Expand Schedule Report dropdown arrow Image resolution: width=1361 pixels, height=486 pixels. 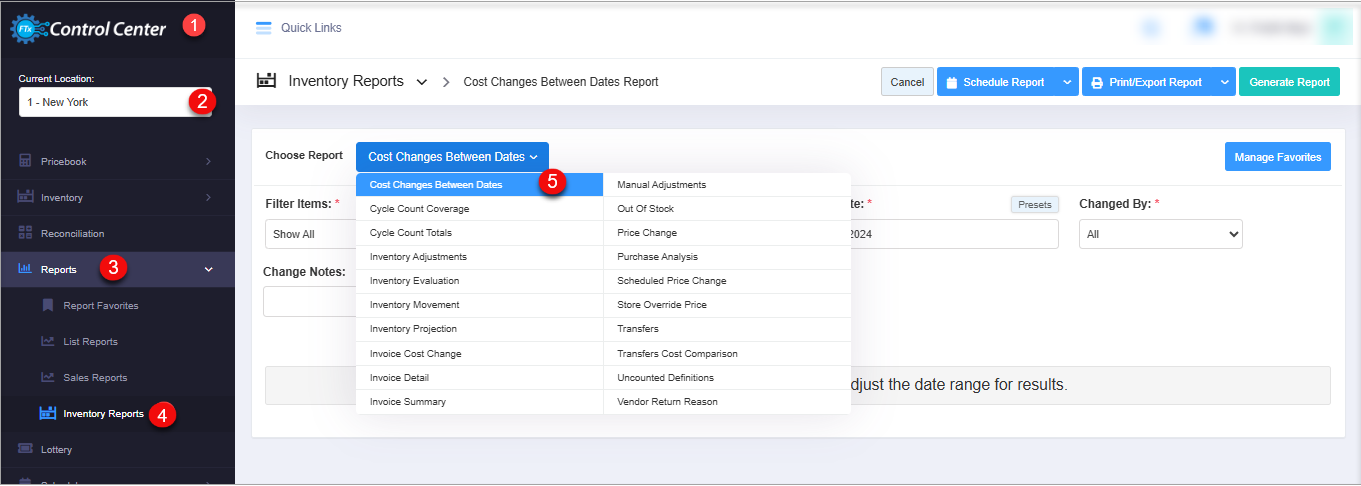click(1066, 82)
